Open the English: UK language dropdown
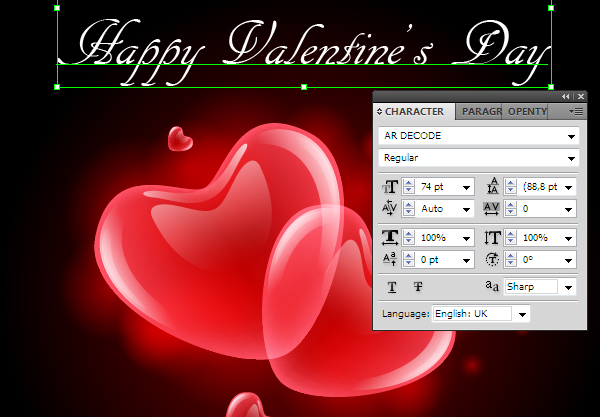Screen dimensions: 600x417 [523, 314]
